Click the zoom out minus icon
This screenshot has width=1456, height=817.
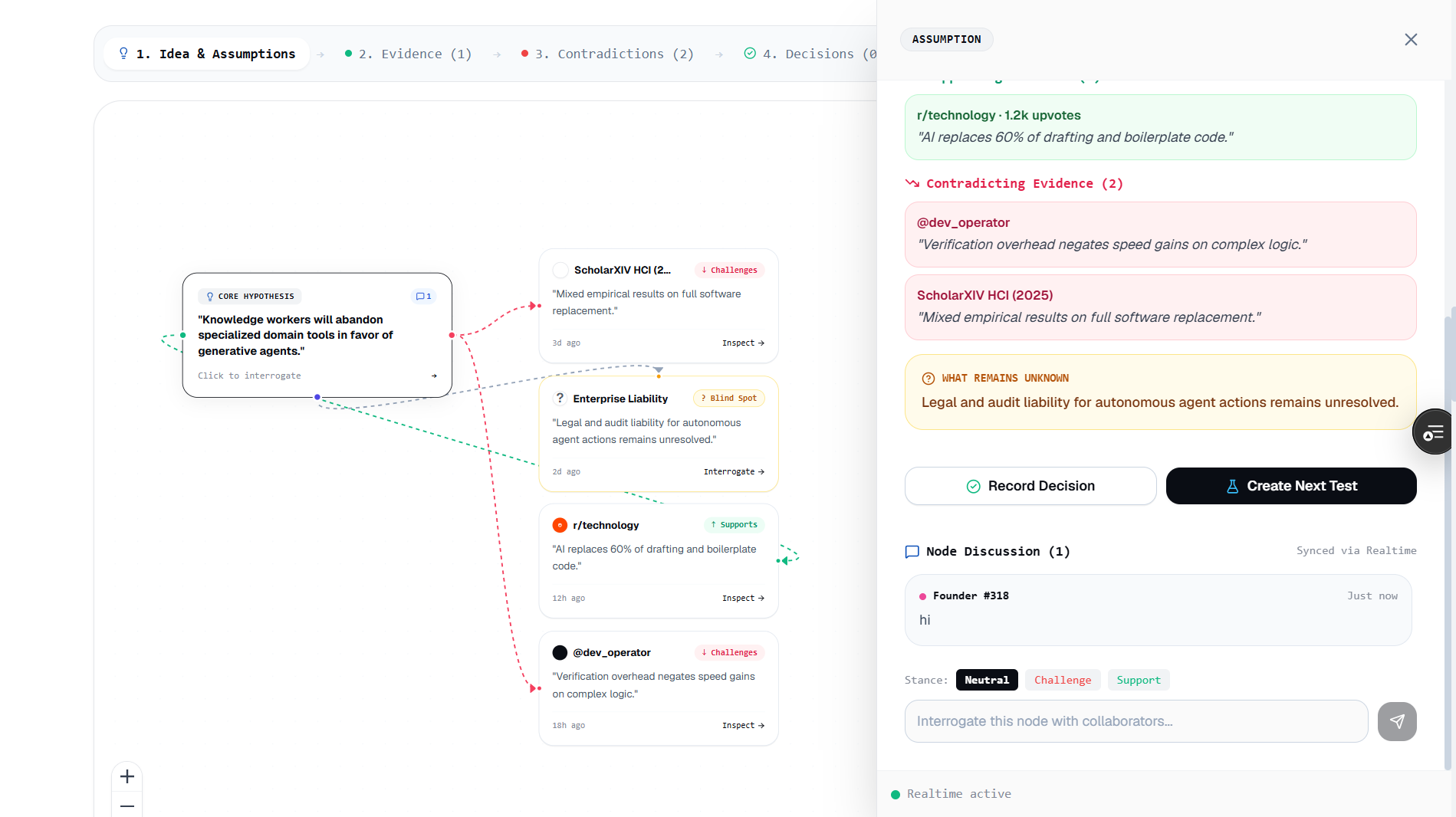(x=127, y=806)
